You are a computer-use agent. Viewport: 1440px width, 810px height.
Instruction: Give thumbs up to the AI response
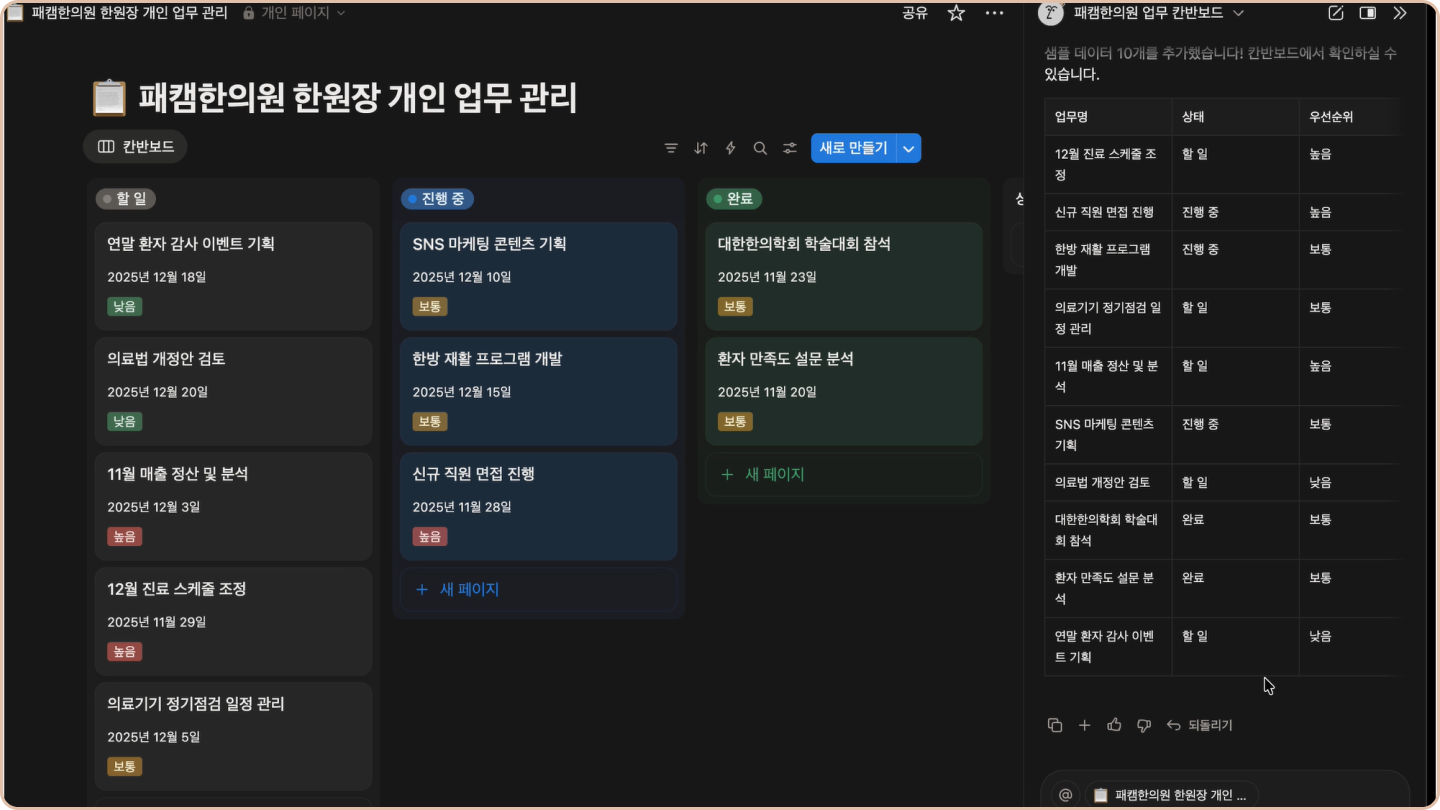coord(1114,725)
